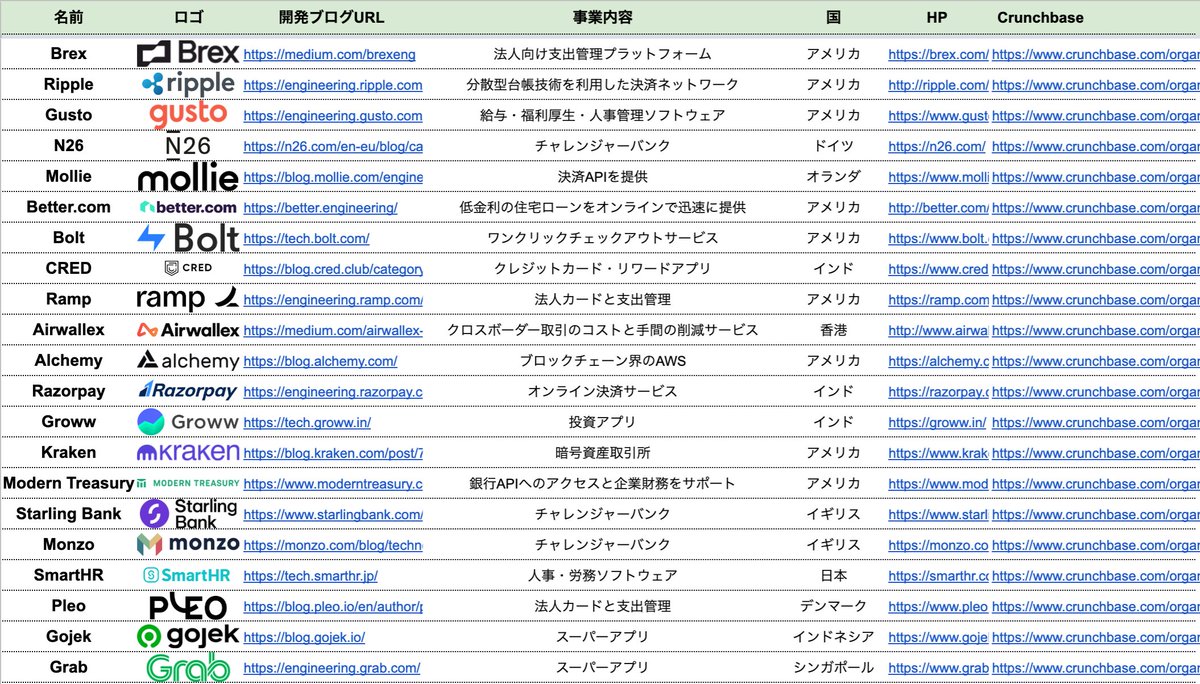Screen dimensions: 1200x684
Task: Open the engineering.gusto.com blog link
Action: (x=332, y=116)
